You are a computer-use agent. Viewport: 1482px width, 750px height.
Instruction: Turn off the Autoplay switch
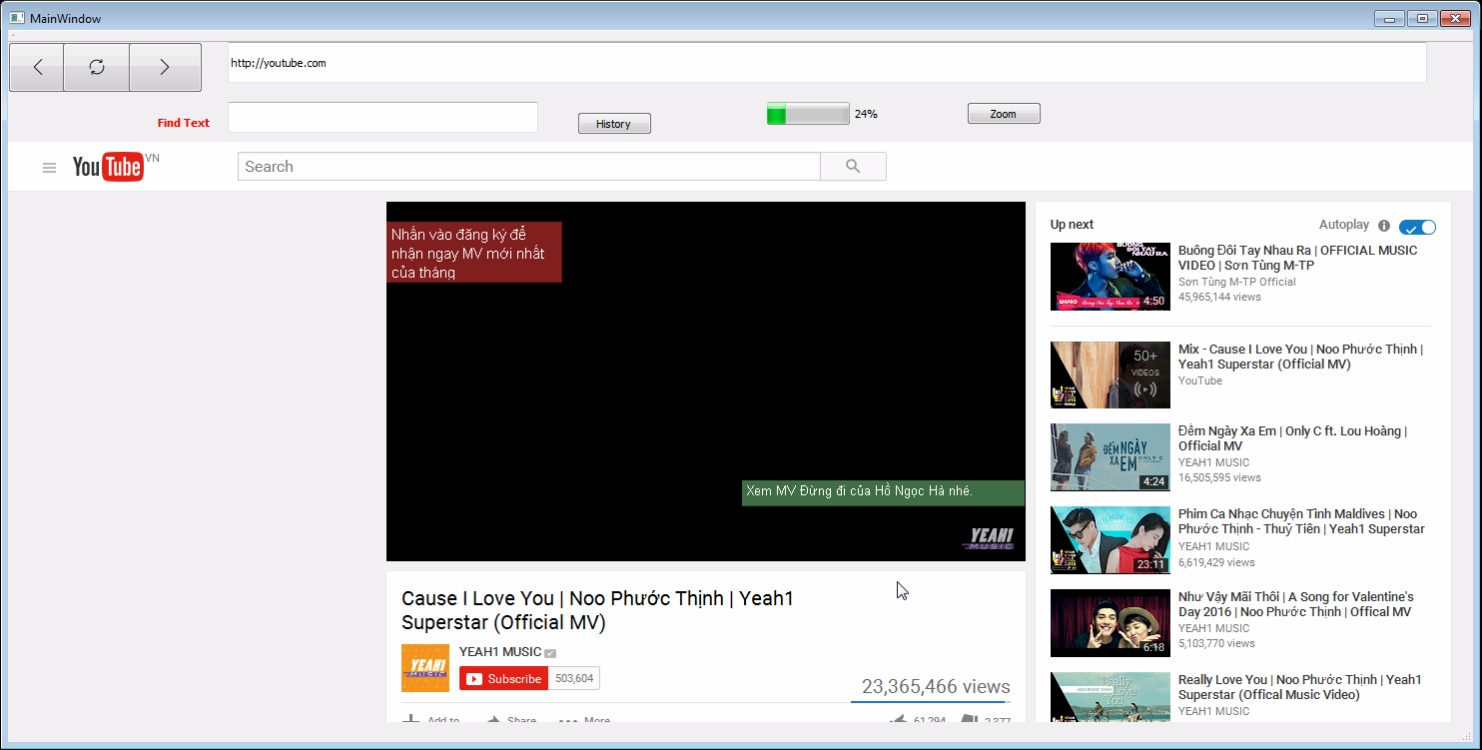coord(1417,227)
